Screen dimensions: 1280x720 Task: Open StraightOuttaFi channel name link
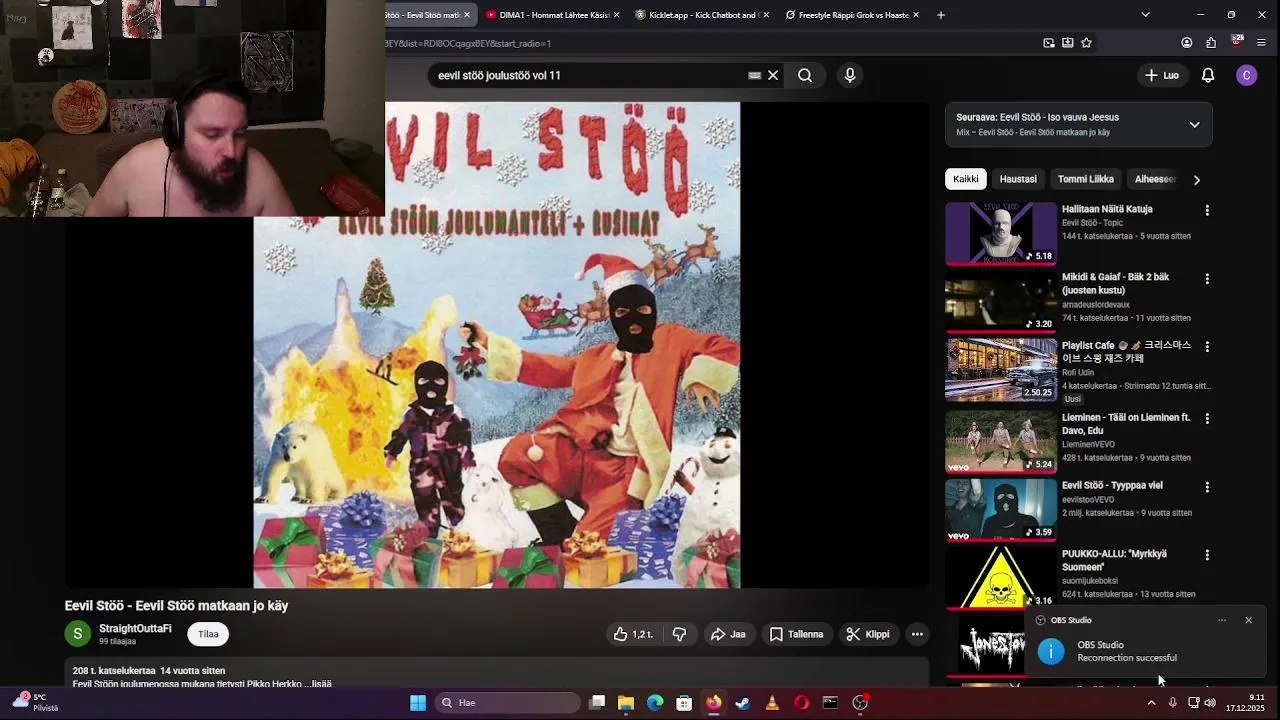135,628
